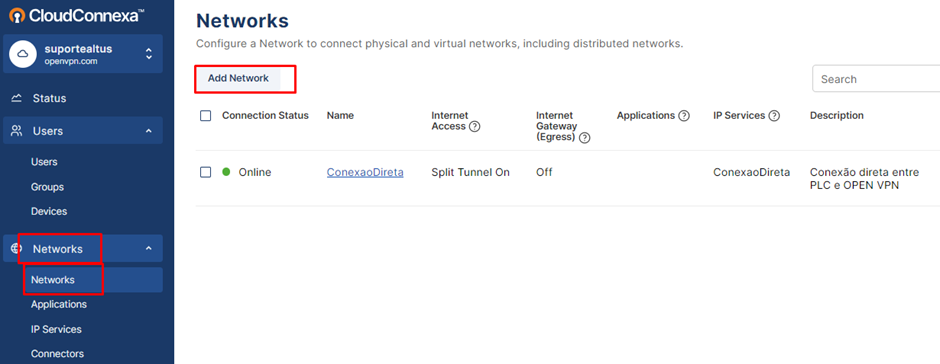Focus the Search input field
The image size is (940, 364).
point(876,79)
